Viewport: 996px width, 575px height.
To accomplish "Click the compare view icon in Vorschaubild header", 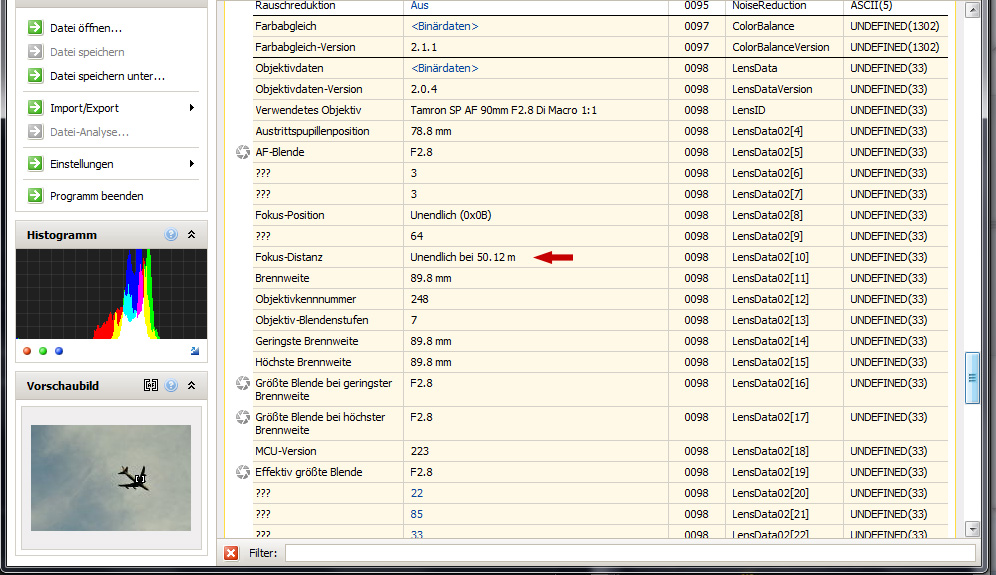I will click(151, 385).
